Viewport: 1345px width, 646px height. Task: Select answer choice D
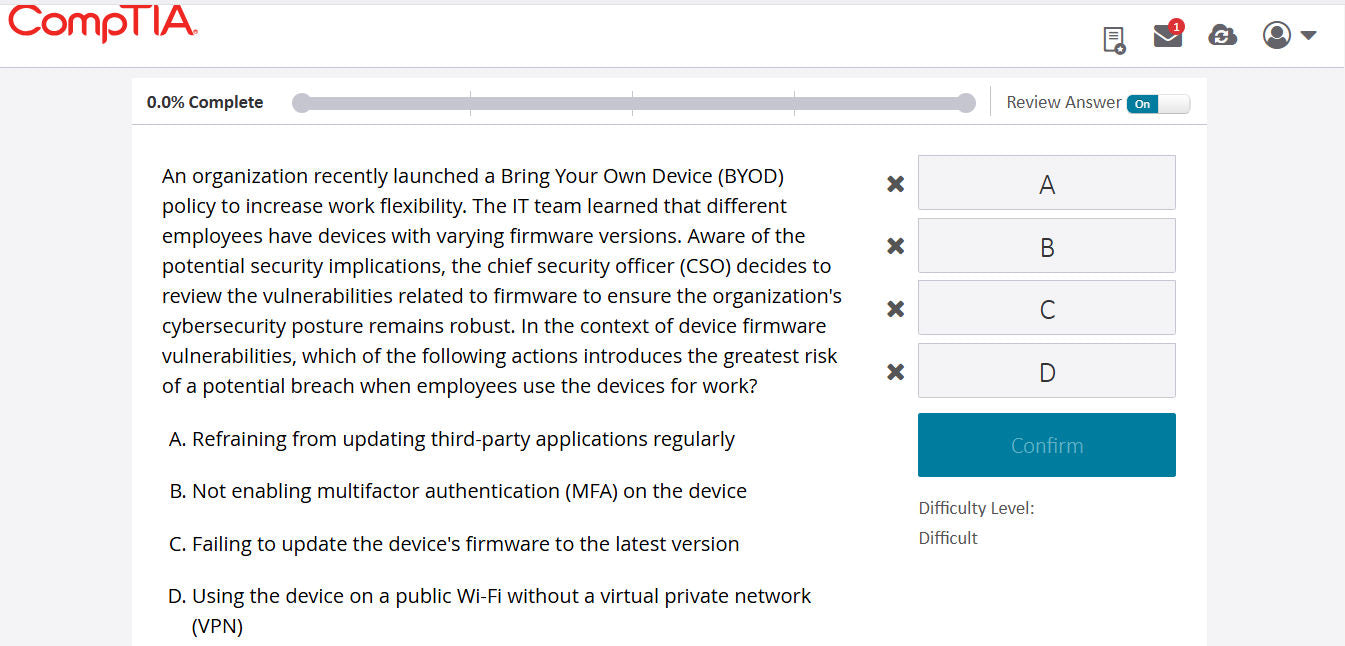pos(1046,370)
